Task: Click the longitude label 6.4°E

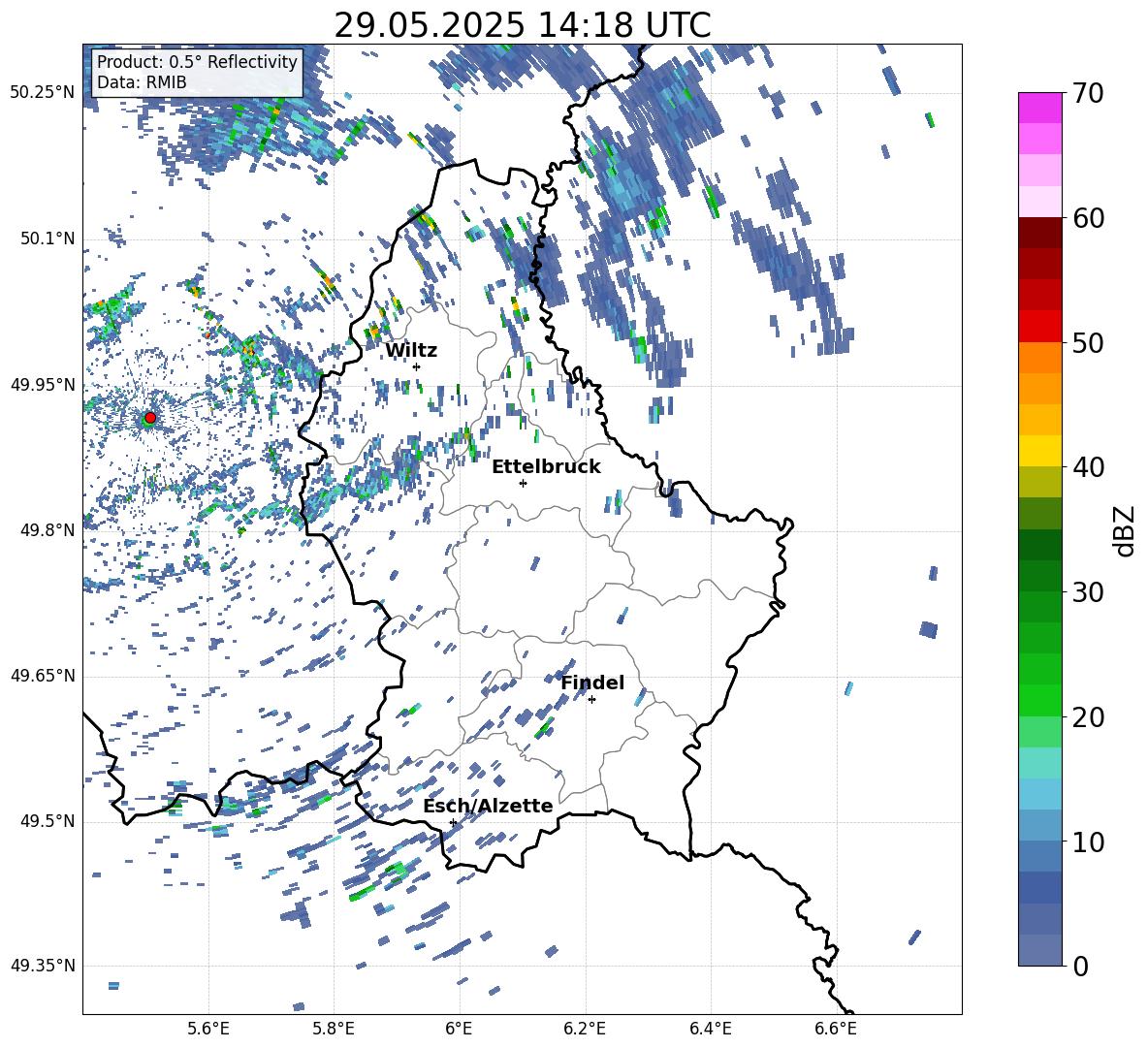Action: click(711, 1029)
